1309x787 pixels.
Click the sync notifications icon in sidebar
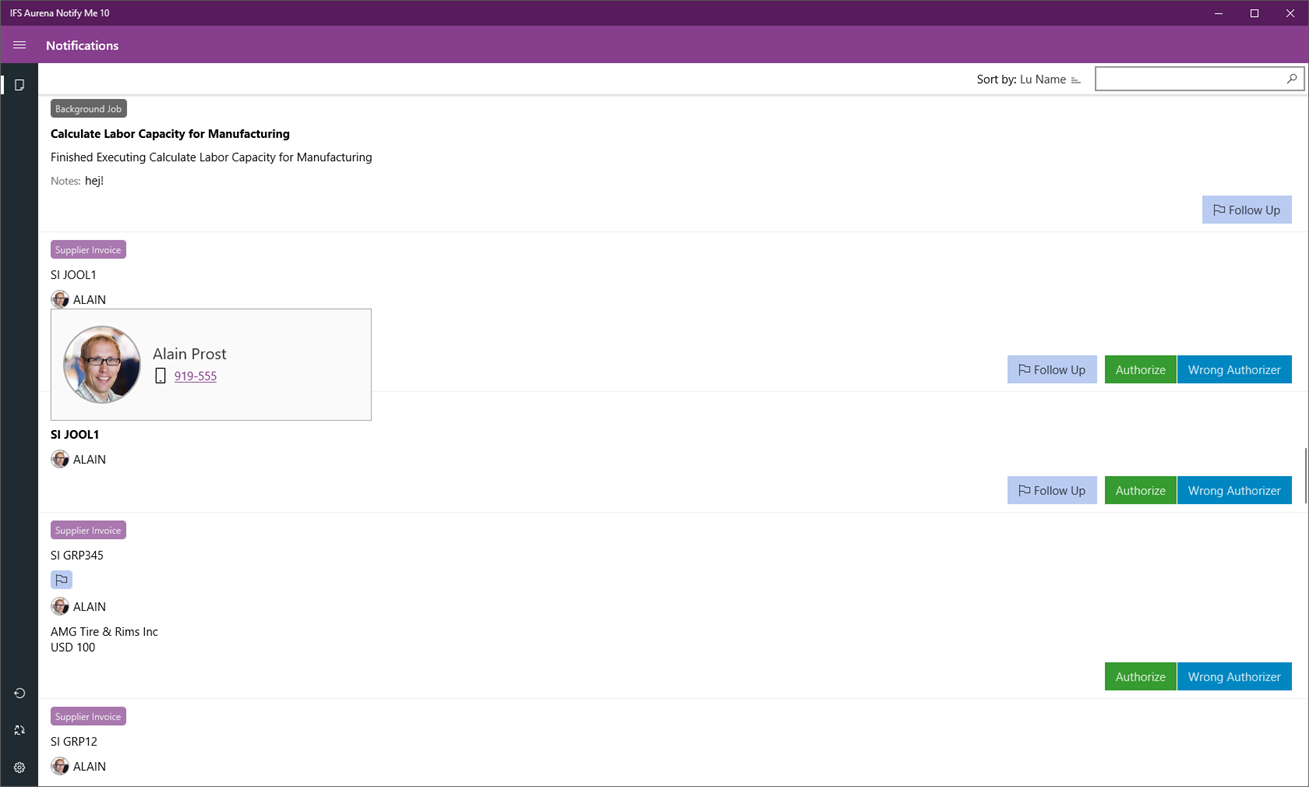[18, 730]
